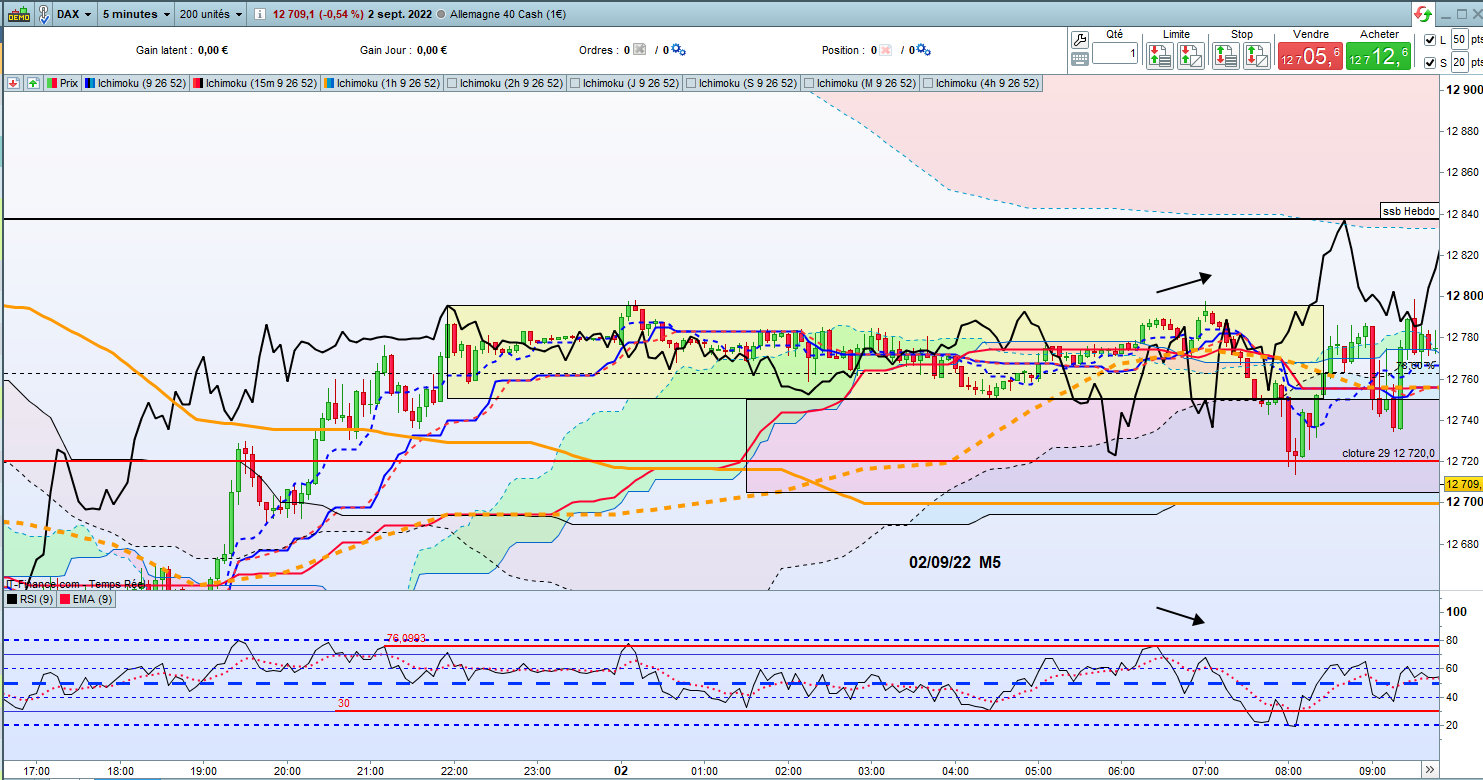This screenshot has height=780, width=1483.
Task: Click the keyboard icon under the wrench
Action: click(1080, 59)
